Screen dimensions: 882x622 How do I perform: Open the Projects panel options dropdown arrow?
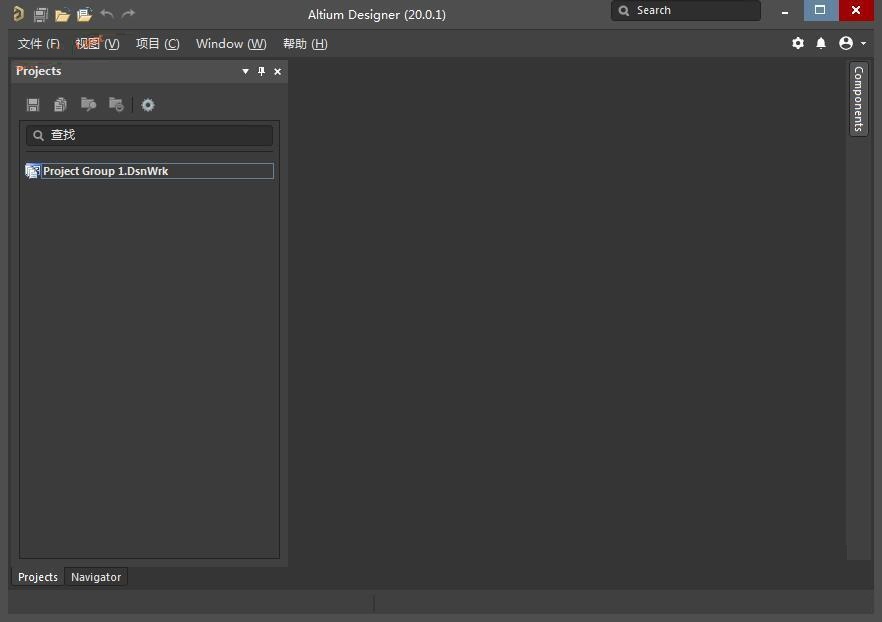coord(245,71)
